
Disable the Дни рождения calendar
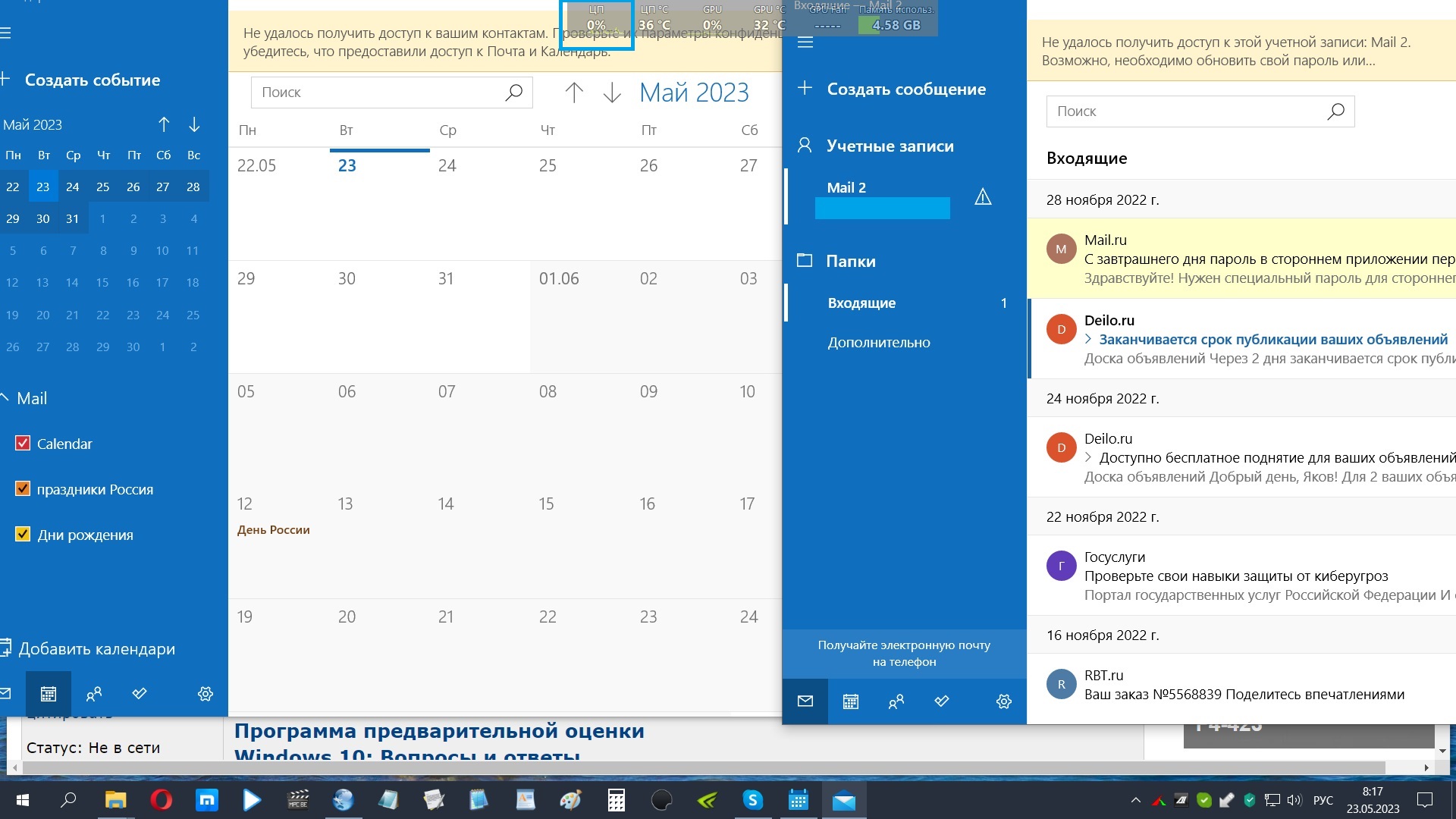click(23, 535)
